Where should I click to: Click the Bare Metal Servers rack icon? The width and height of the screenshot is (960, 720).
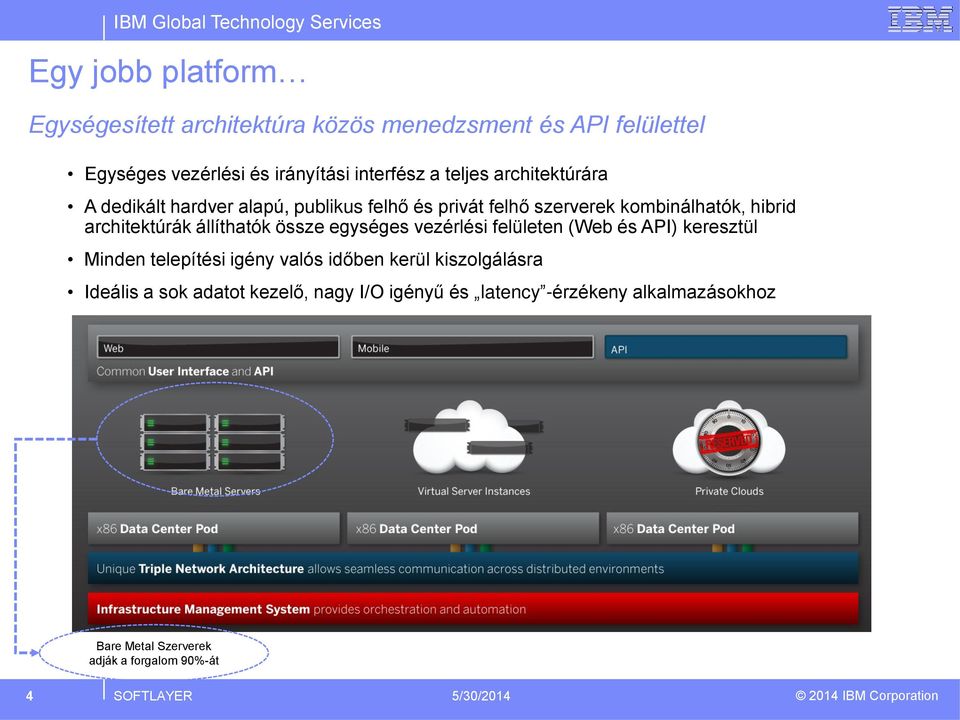[212, 442]
